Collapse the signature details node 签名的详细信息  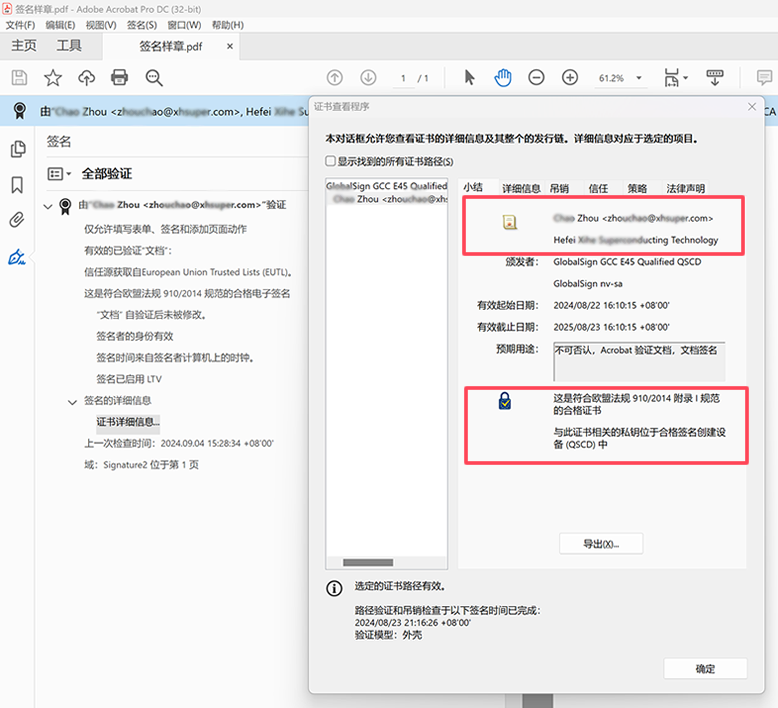72,402
